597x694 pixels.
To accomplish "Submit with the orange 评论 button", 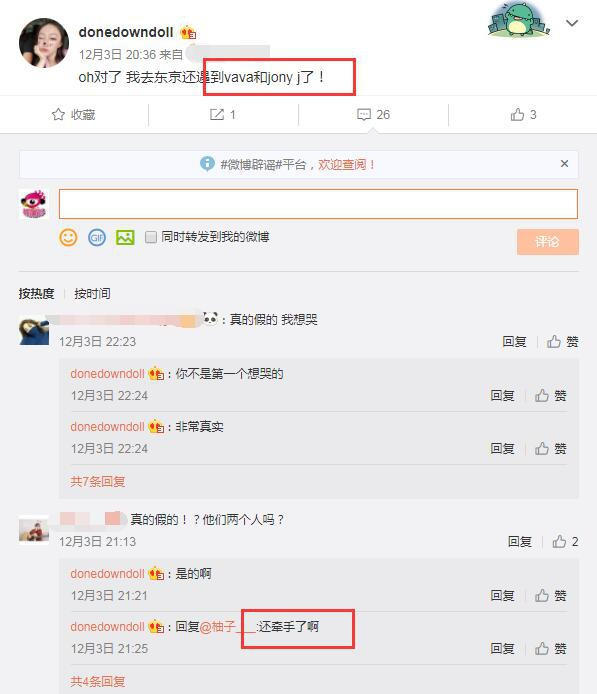I will tap(547, 242).
